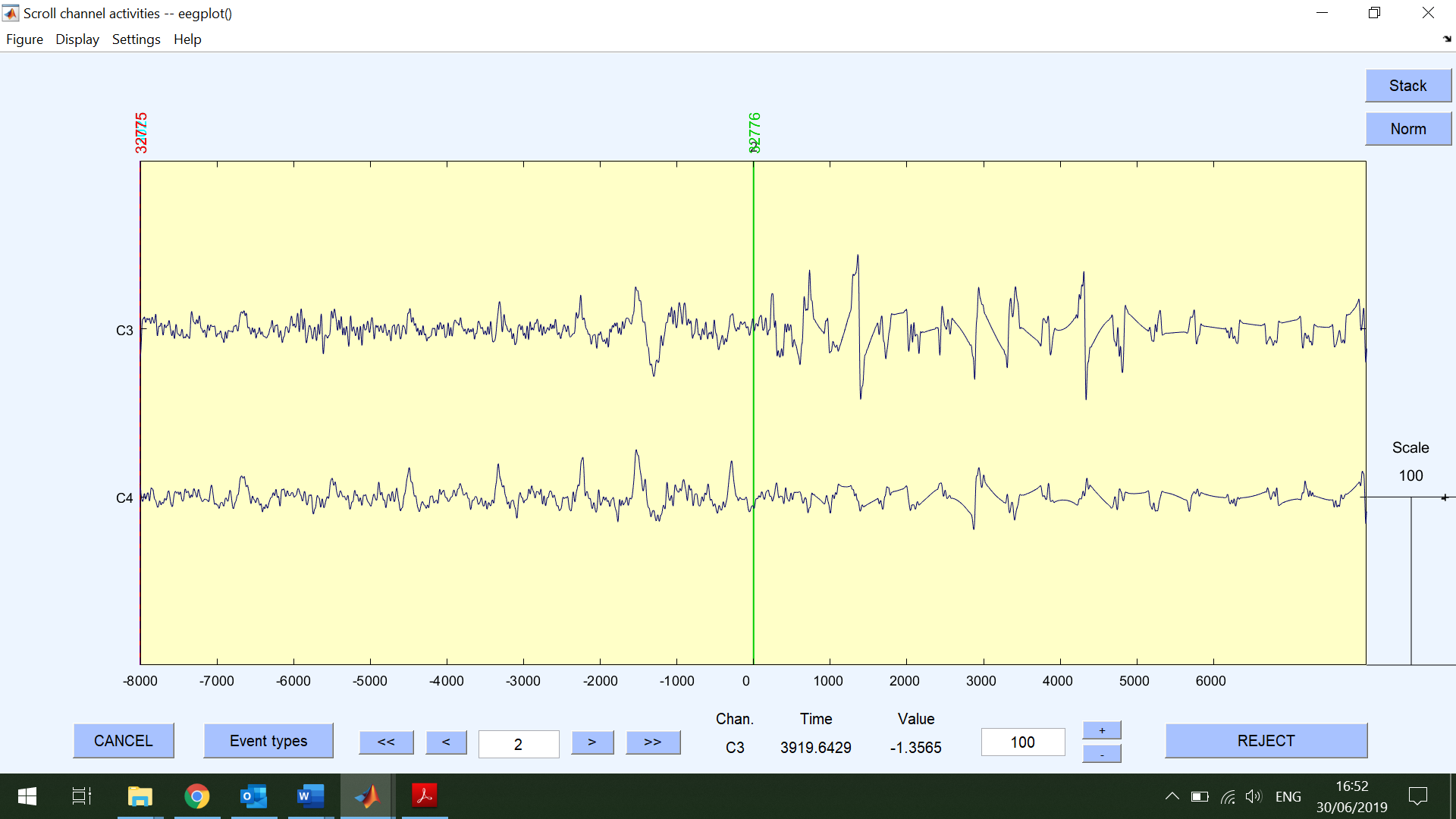Click the C3 channel label
This screenshot has height=819, width=1456.
click(124, 331)
